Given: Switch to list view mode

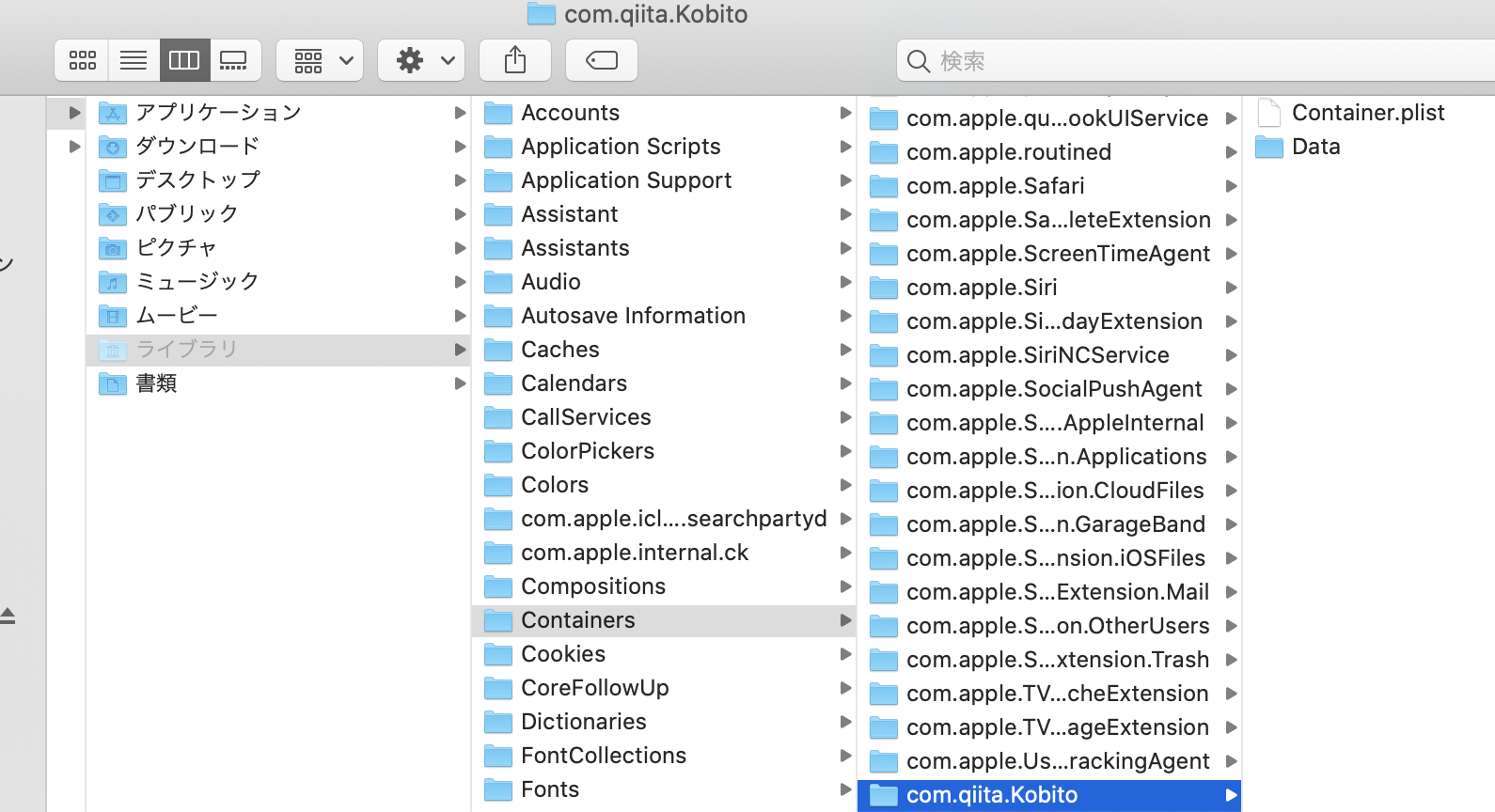Looking at the screenshot, I should point(134,60).
